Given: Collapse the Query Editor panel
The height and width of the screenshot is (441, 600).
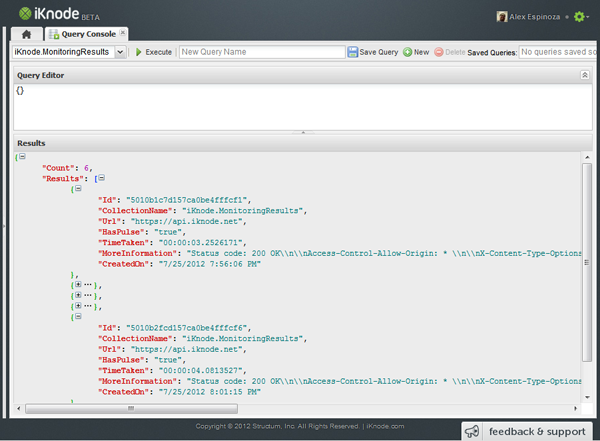Looking at the screenshot, I should (585, 75).
